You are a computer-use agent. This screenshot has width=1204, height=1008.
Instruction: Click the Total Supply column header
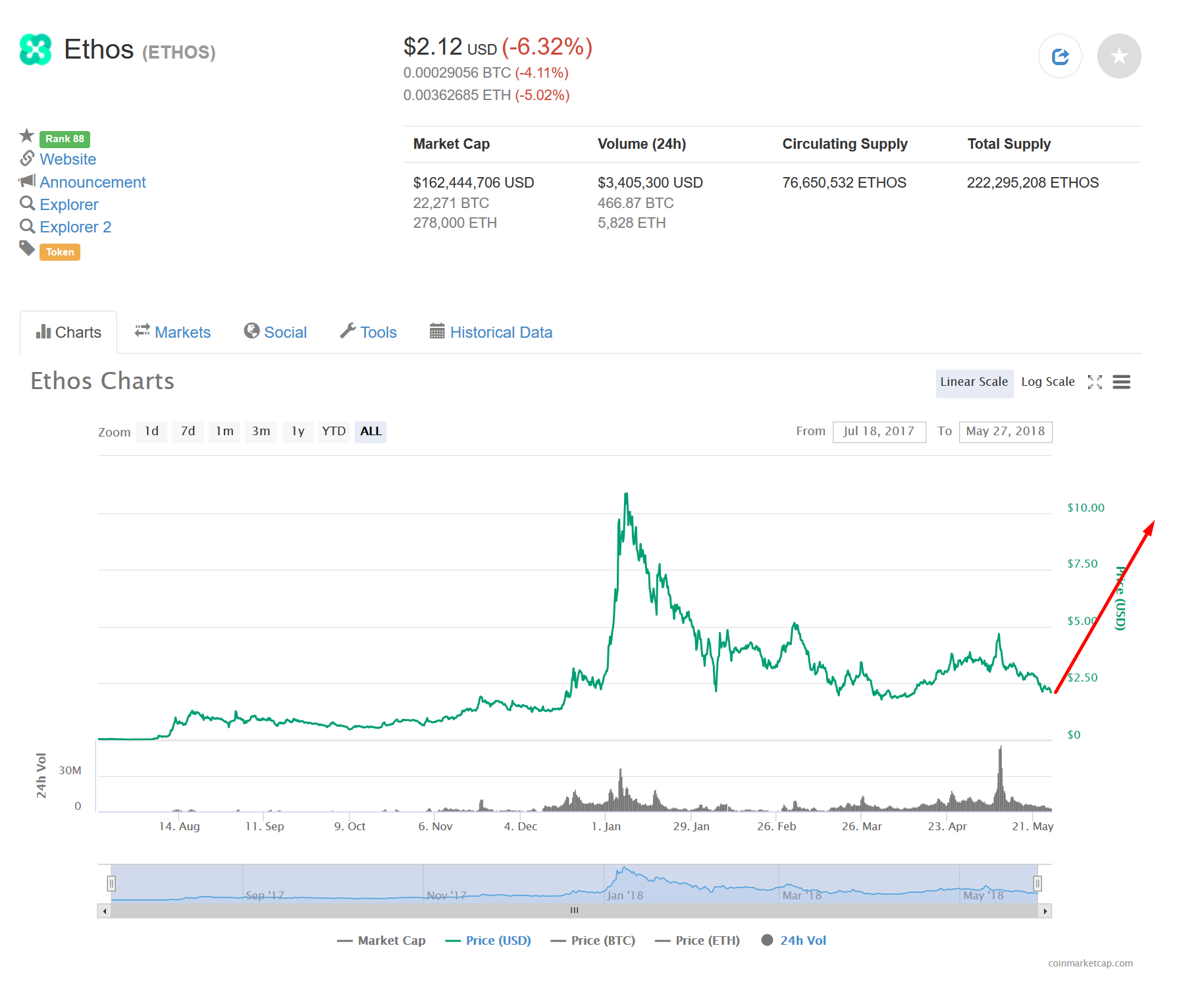[x=1009, y=144]
